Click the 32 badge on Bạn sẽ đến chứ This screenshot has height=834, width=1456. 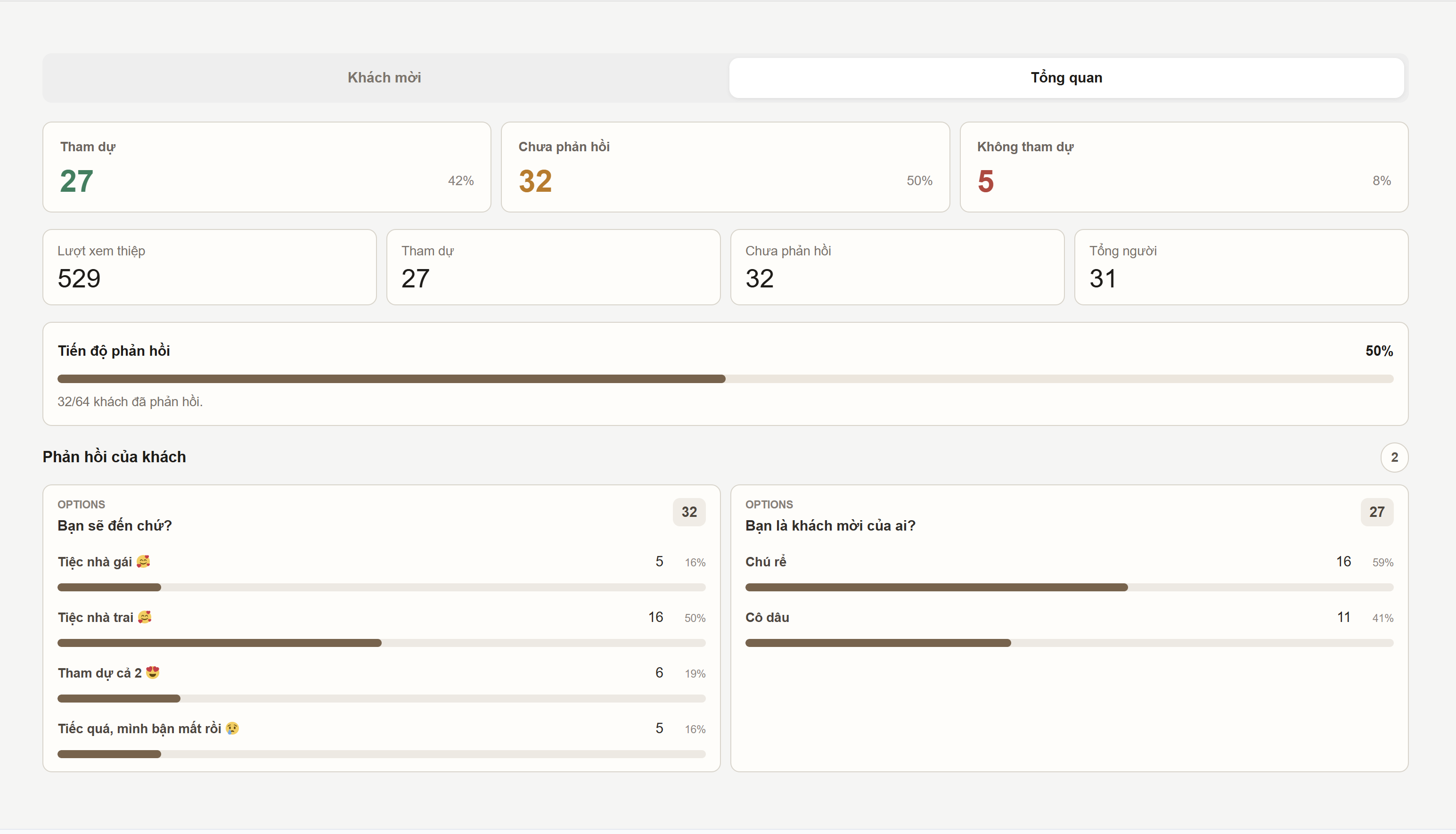[x=689, y=512]
